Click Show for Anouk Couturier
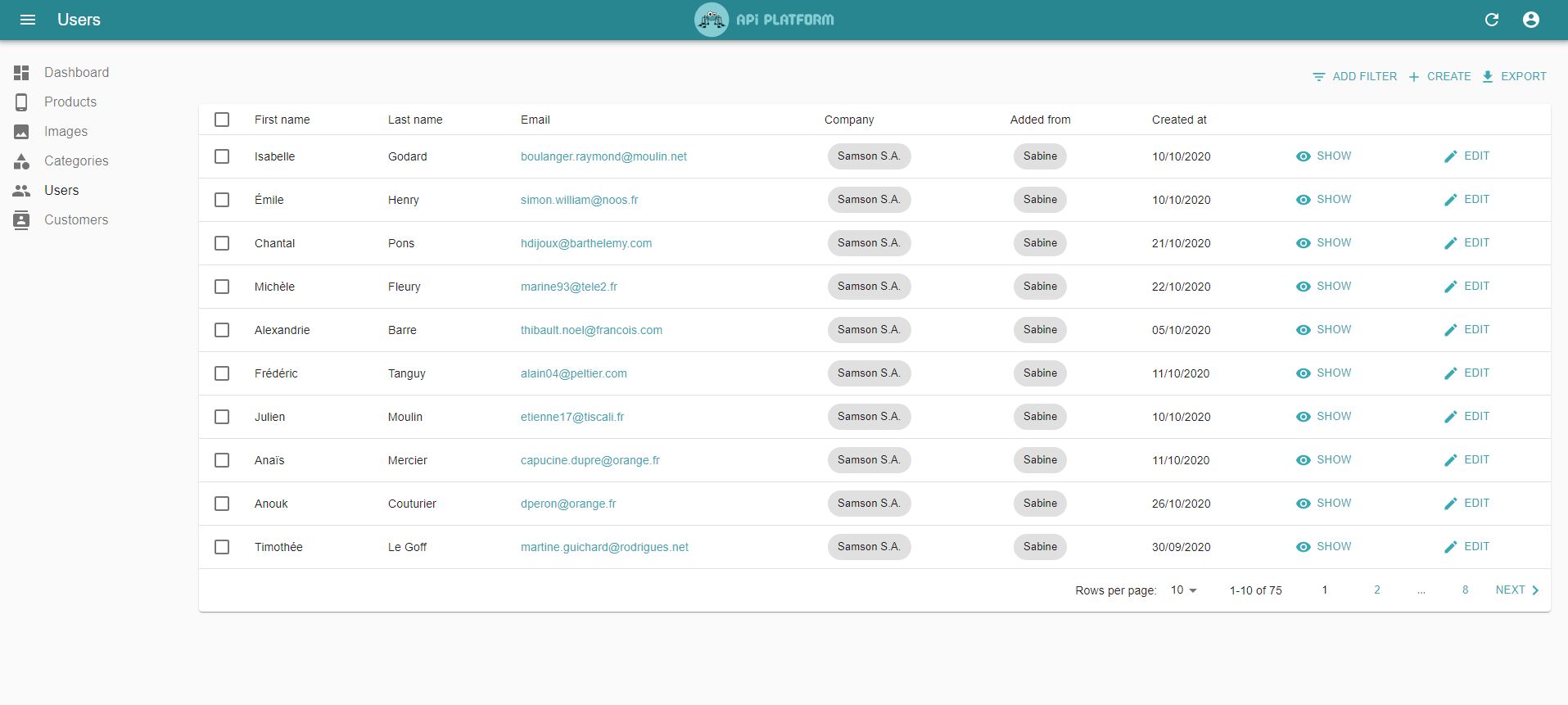Screen dimensions: 1568x705 point(1324,504)
